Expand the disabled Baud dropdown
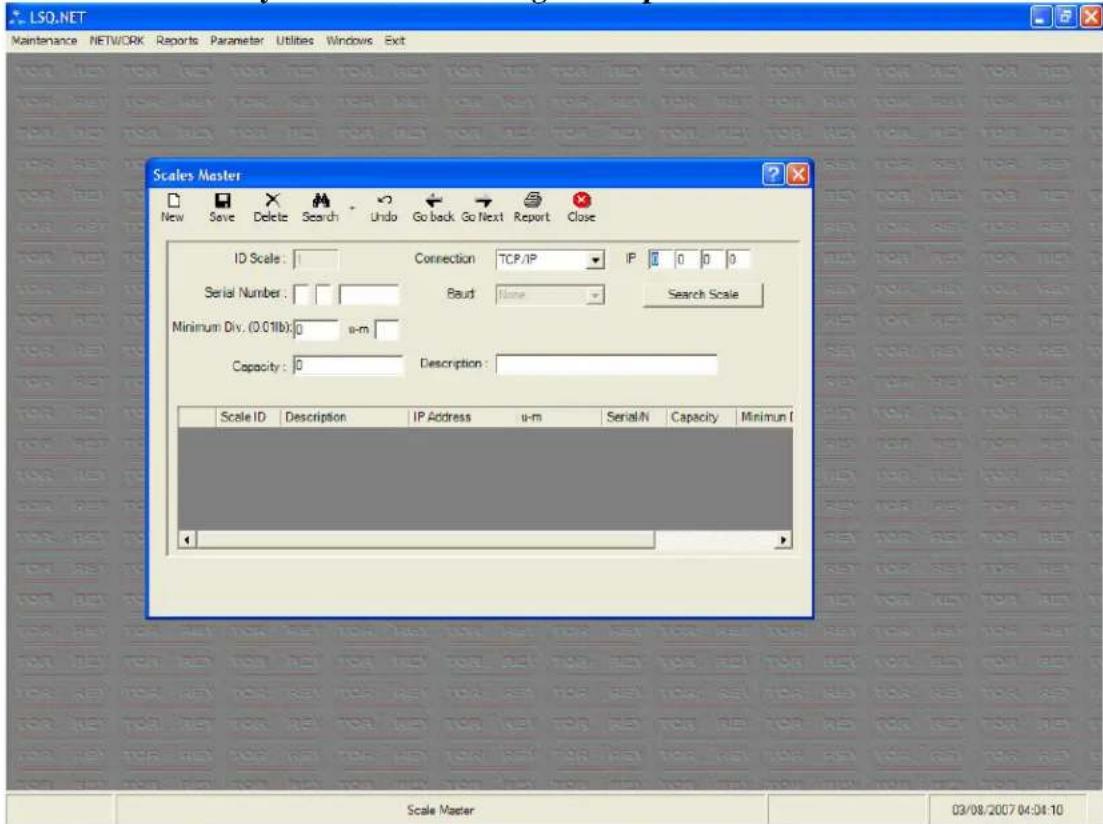This screenshot has width=1103, height=824. [595, 295]
